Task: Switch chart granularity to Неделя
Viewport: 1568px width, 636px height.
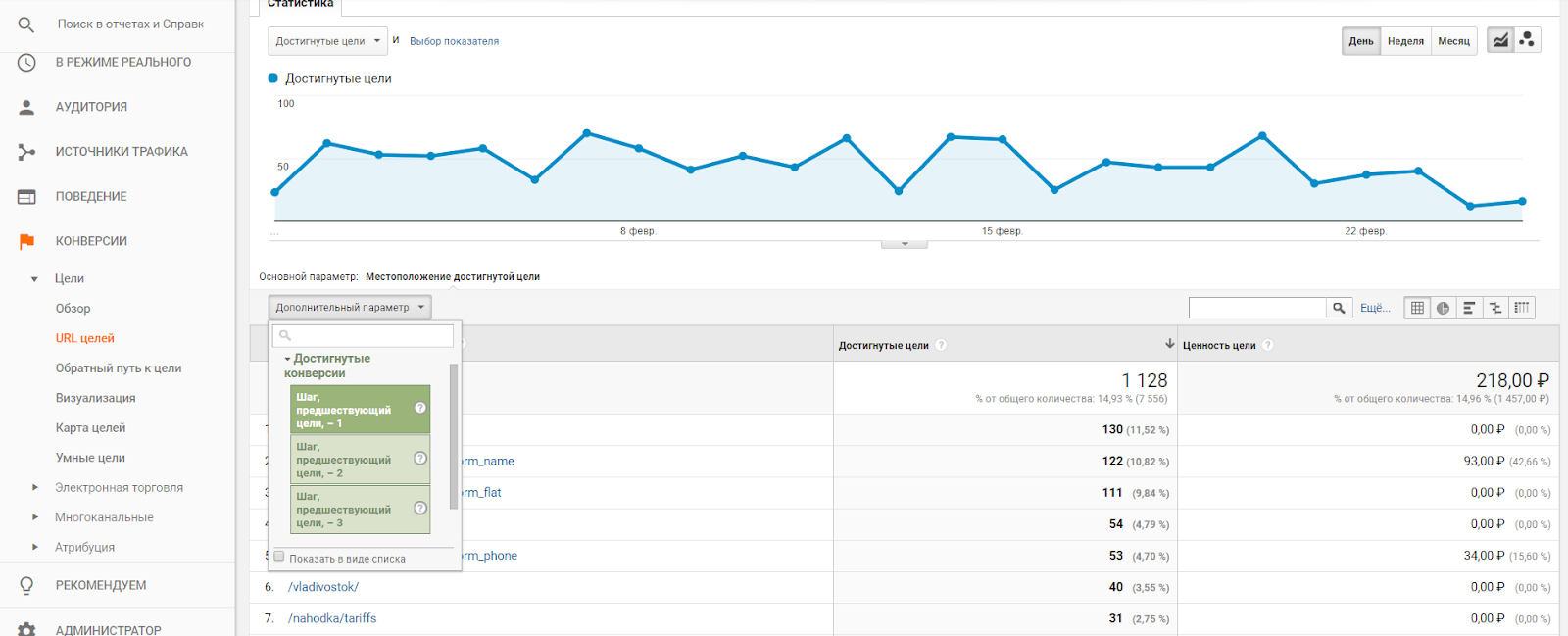Action: click(x=1405, y=41)
